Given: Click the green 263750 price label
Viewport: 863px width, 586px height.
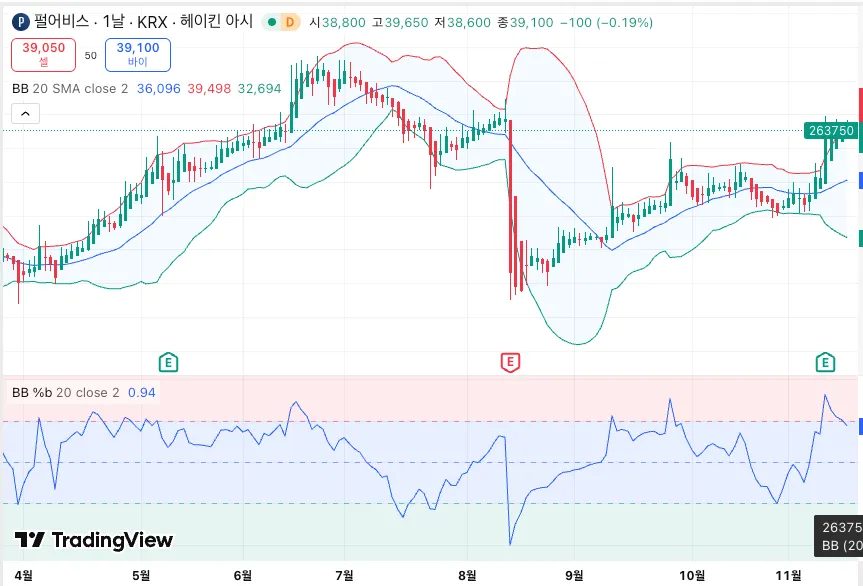Looking at the screenshot, I should click(x=830, y=130).
